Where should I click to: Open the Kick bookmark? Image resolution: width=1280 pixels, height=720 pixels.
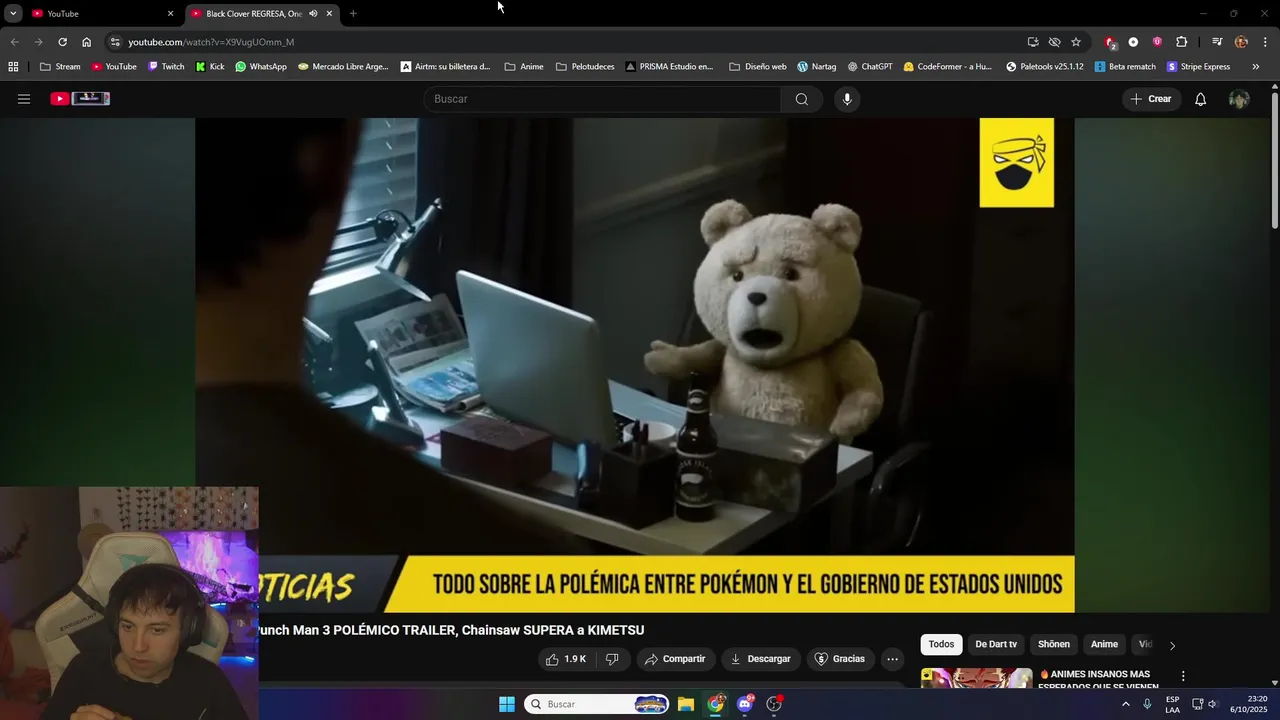[x=210, y=67]
